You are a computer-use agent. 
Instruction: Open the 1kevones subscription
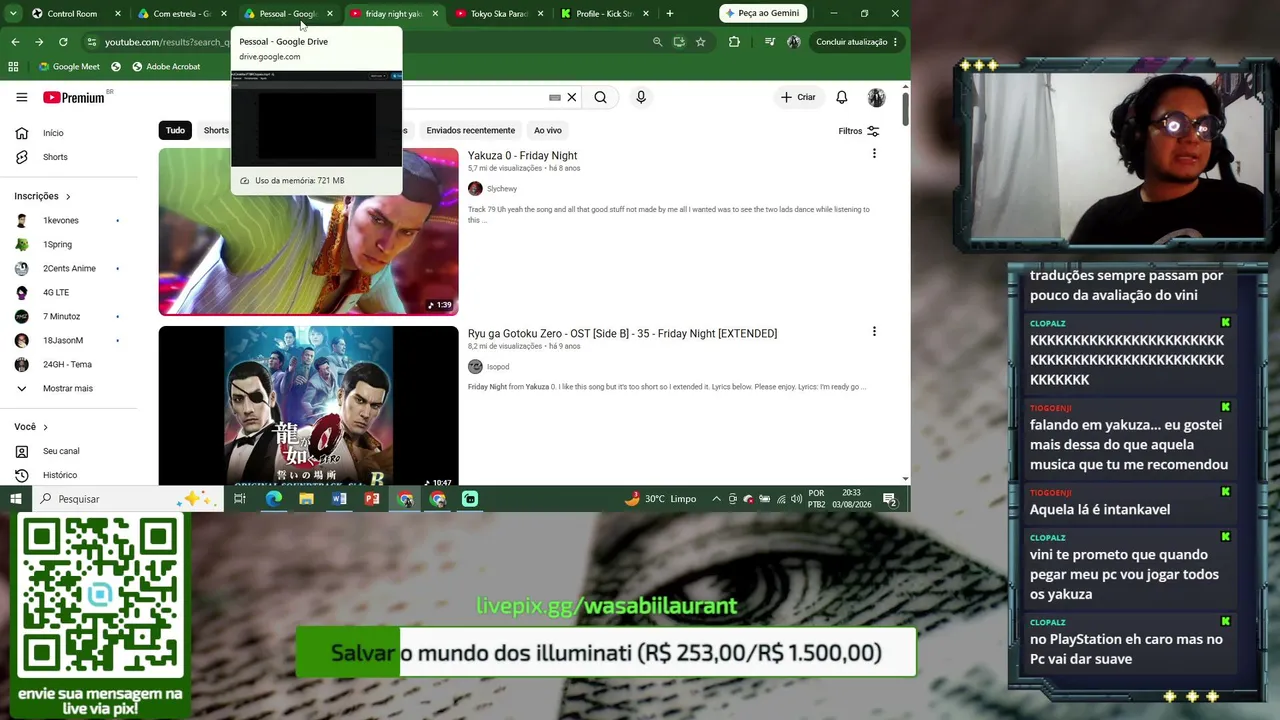click(x=60, y=220)
